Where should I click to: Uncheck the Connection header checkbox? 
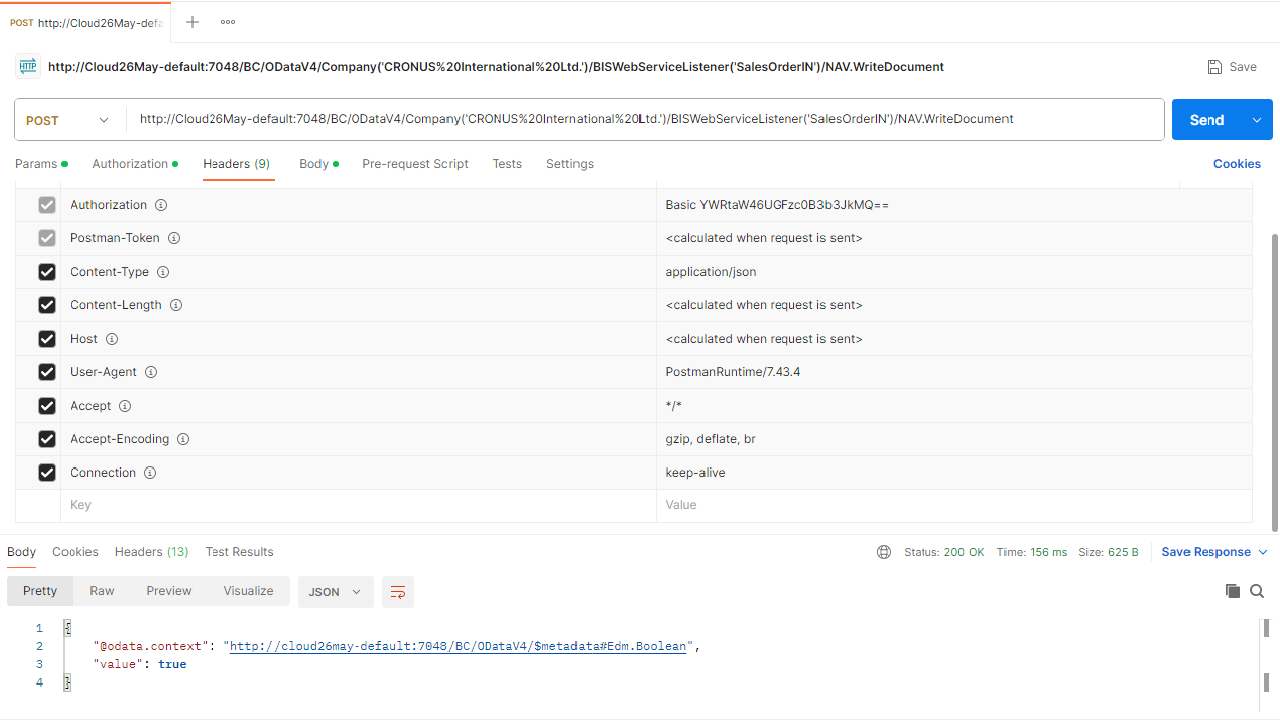pos(47,473)
